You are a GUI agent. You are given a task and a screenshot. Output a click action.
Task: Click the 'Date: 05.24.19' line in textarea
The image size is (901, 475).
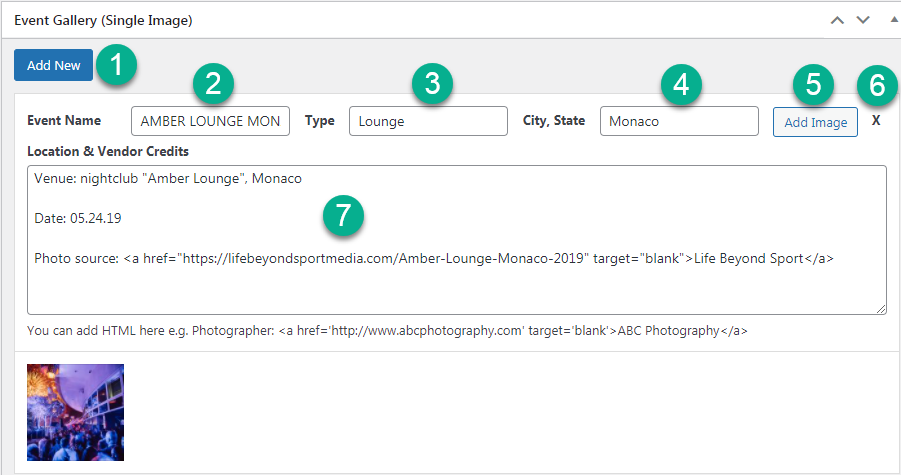(x=78, y=218)
